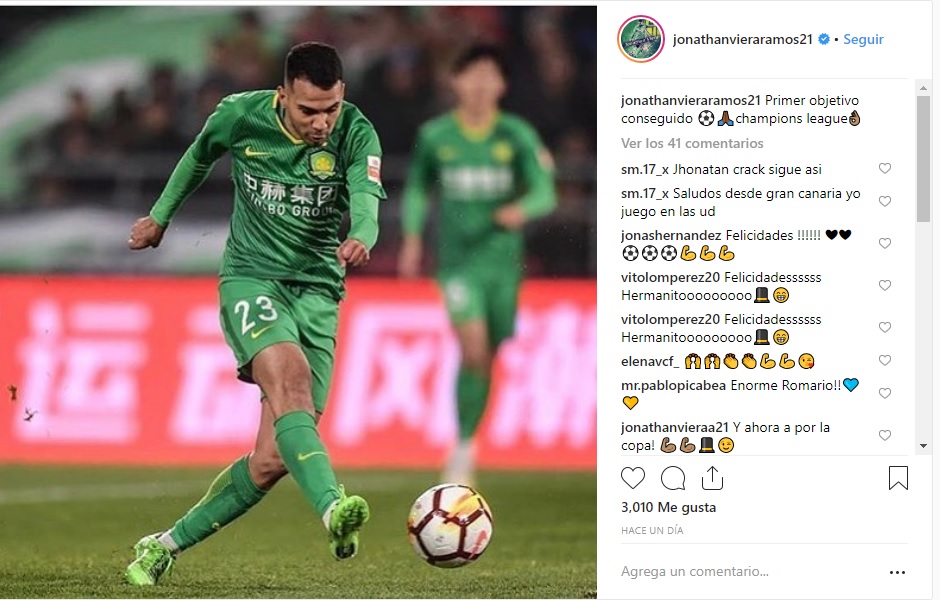940x600 pixels.
Task: Click the comments scrollbar up arrow
Action: coord(923,88)
